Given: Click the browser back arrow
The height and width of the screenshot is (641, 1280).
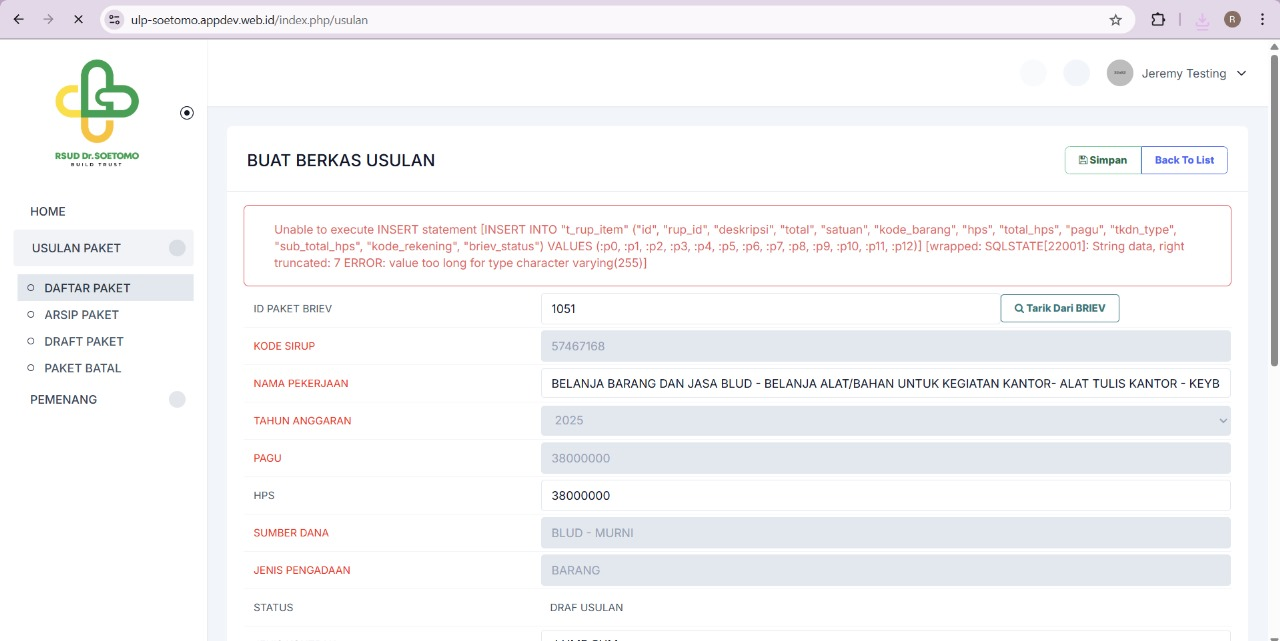Looking at the screenshot, I should [19, 19].
